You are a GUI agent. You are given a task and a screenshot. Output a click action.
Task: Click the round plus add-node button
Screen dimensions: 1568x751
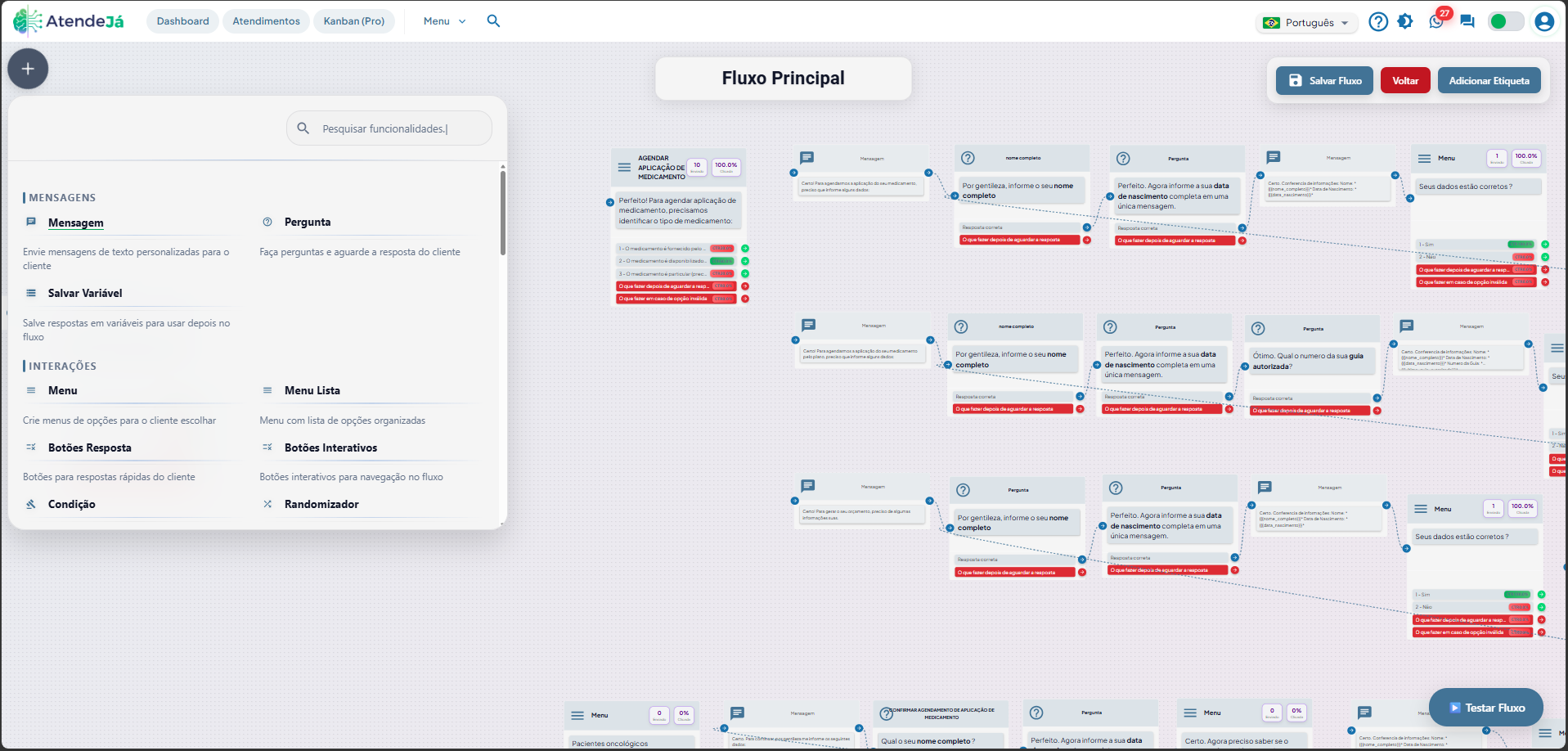click(x=28, y=69)
